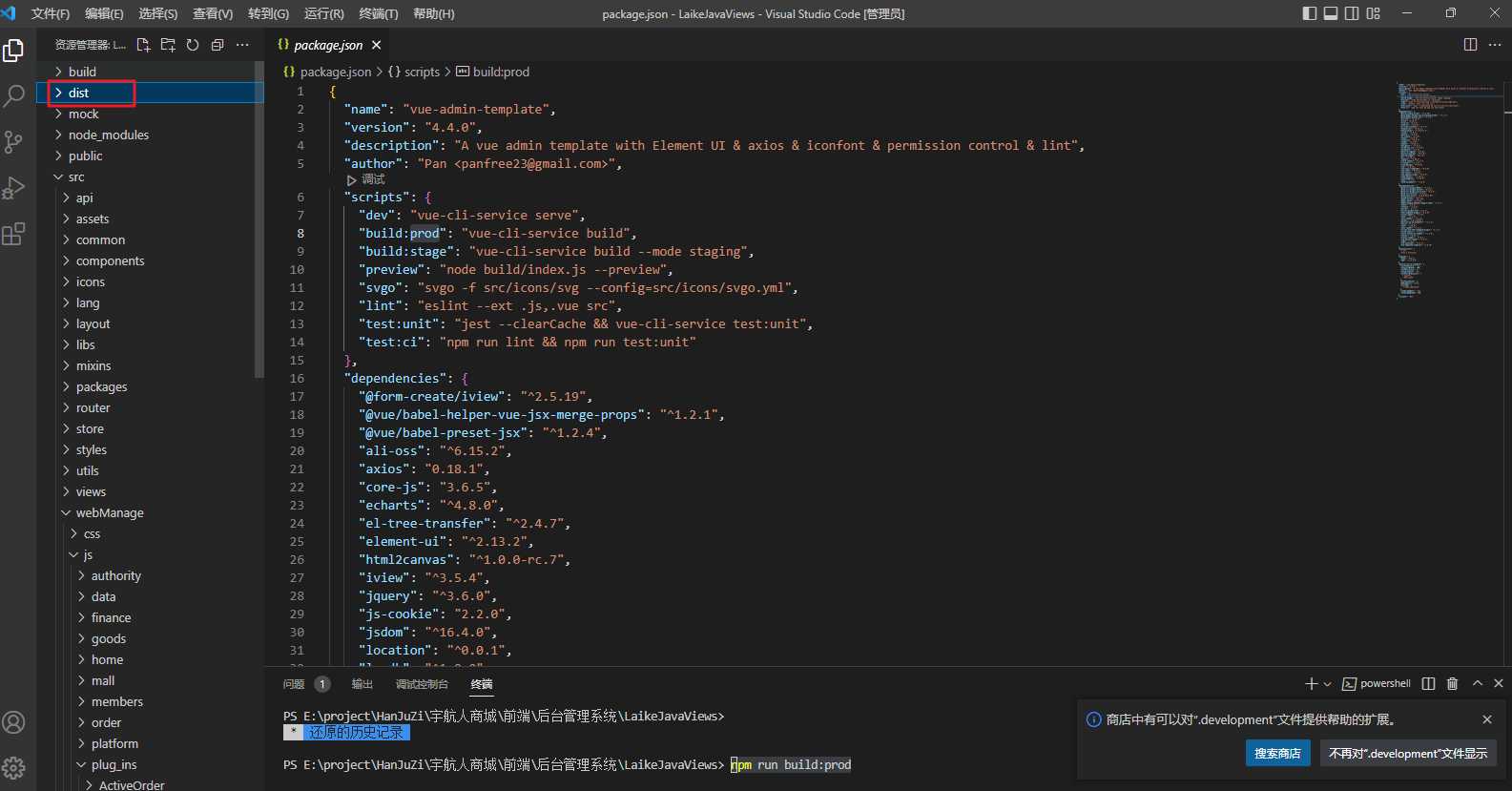
Task: Open the Run and Debug view
Action: point(13,188)
